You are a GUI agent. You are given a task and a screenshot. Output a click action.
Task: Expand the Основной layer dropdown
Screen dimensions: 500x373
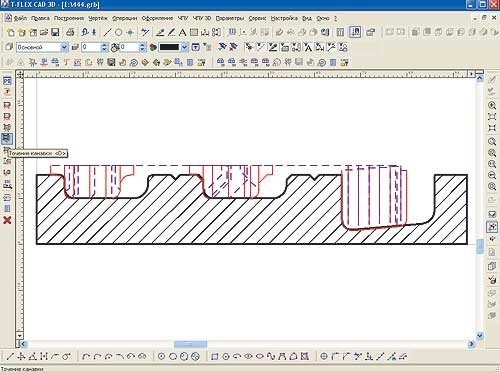[x=64, y=47]
